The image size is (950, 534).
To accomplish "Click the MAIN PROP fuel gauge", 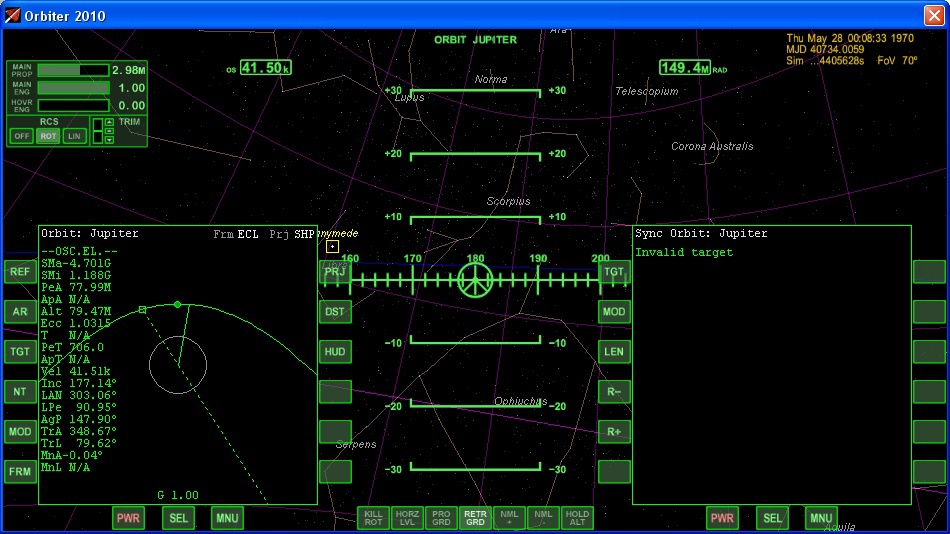I will pos(73,70).
